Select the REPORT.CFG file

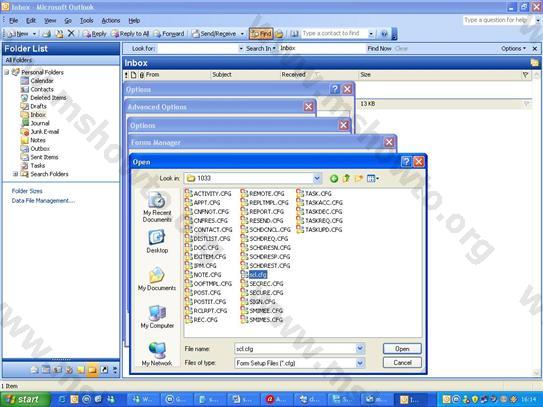click(262, 211)
